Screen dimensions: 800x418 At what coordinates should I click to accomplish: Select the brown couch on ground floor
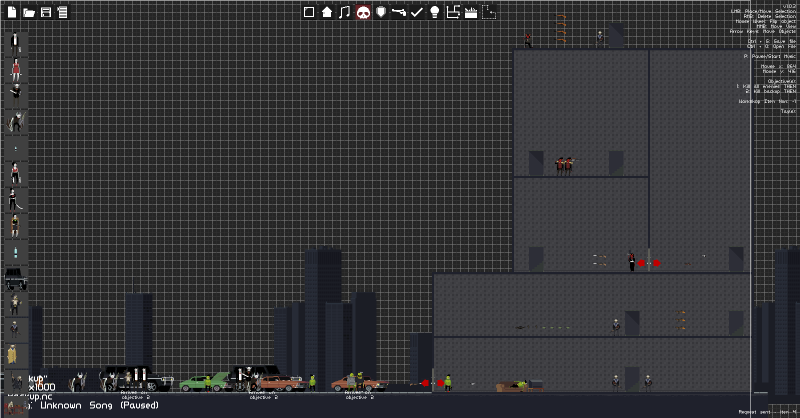click(x=512, y=386)
